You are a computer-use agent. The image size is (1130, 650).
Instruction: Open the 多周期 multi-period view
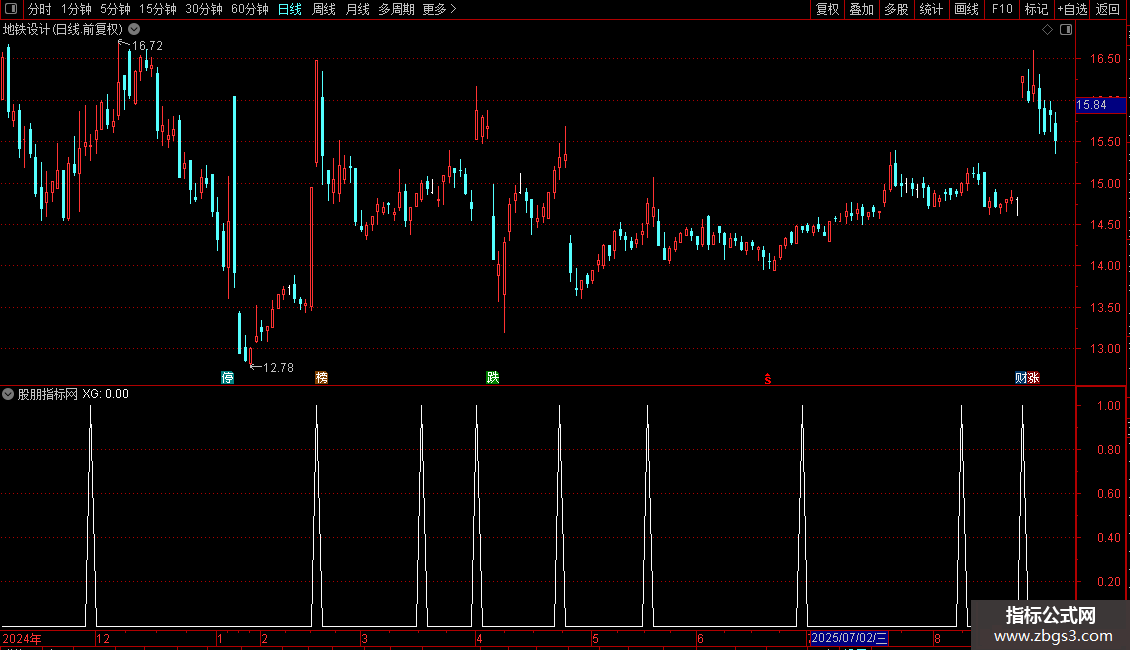[396, 9]
